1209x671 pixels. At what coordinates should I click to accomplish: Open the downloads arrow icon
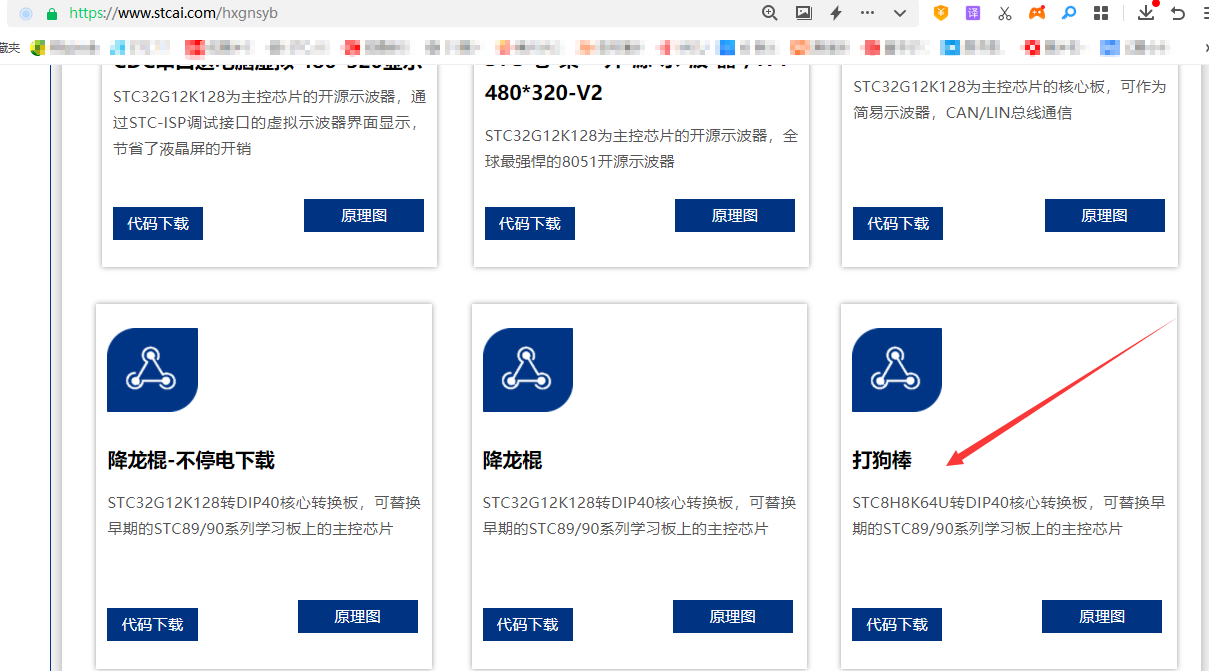(x=1146, y=13)
